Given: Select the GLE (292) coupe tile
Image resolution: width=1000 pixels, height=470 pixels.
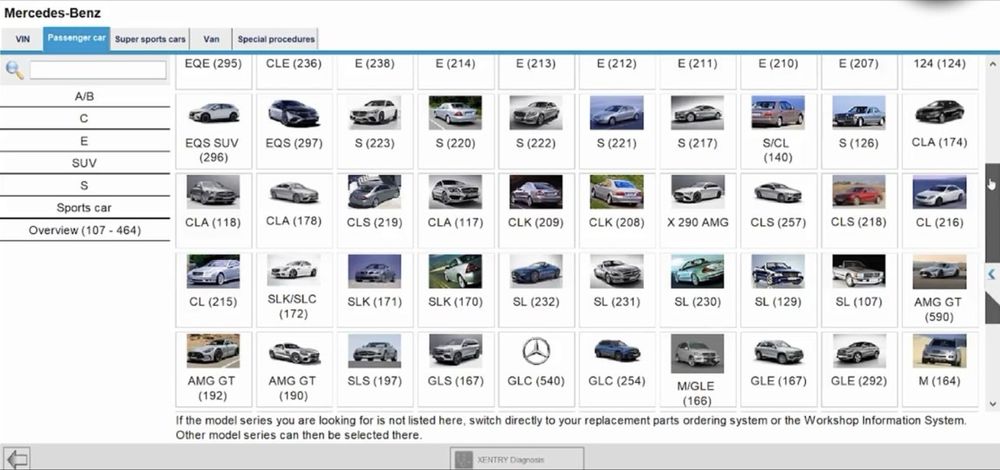Looking at the screenshot, I should tap(859, 369).
